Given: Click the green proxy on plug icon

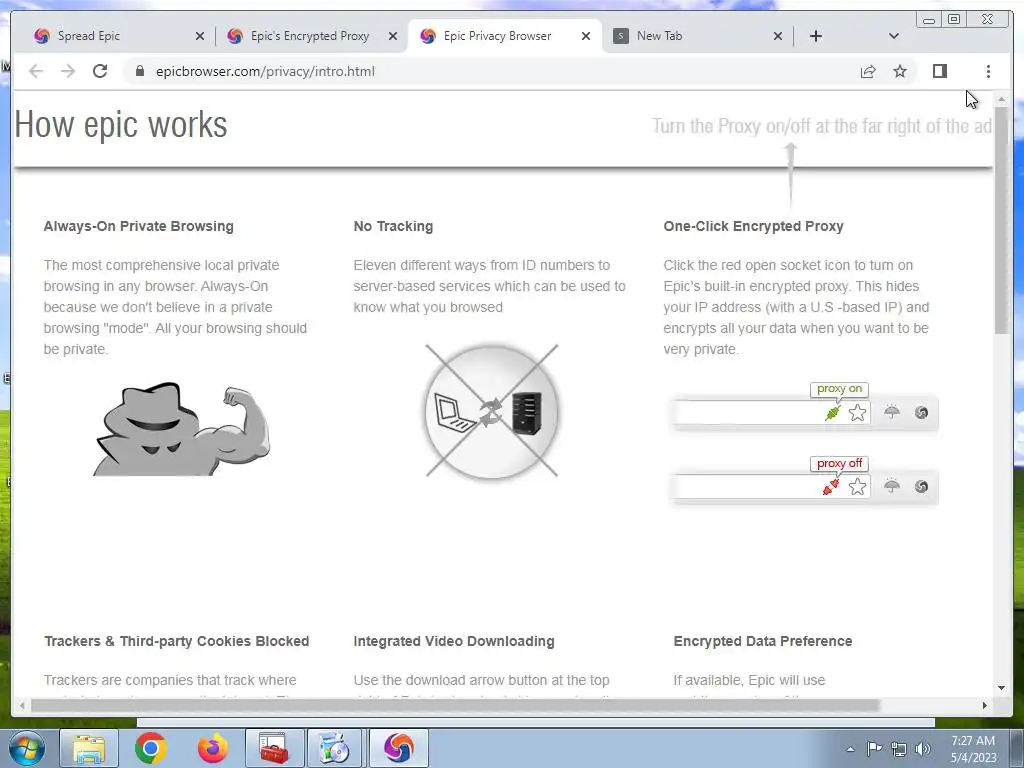Looking at the screenshot, I should click(x=833, y=413).
